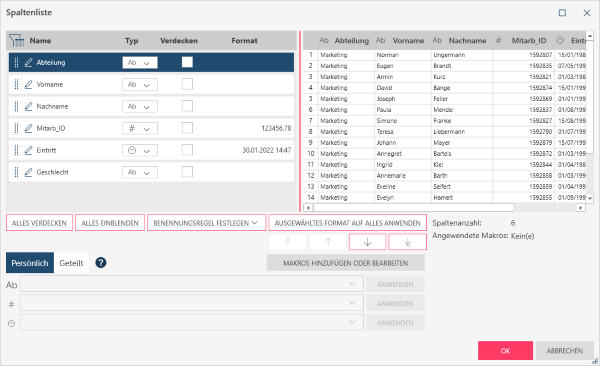The image size is (600, 366).
Task: Select the Eintritt row in column list
Action: (x=151, y=150)
